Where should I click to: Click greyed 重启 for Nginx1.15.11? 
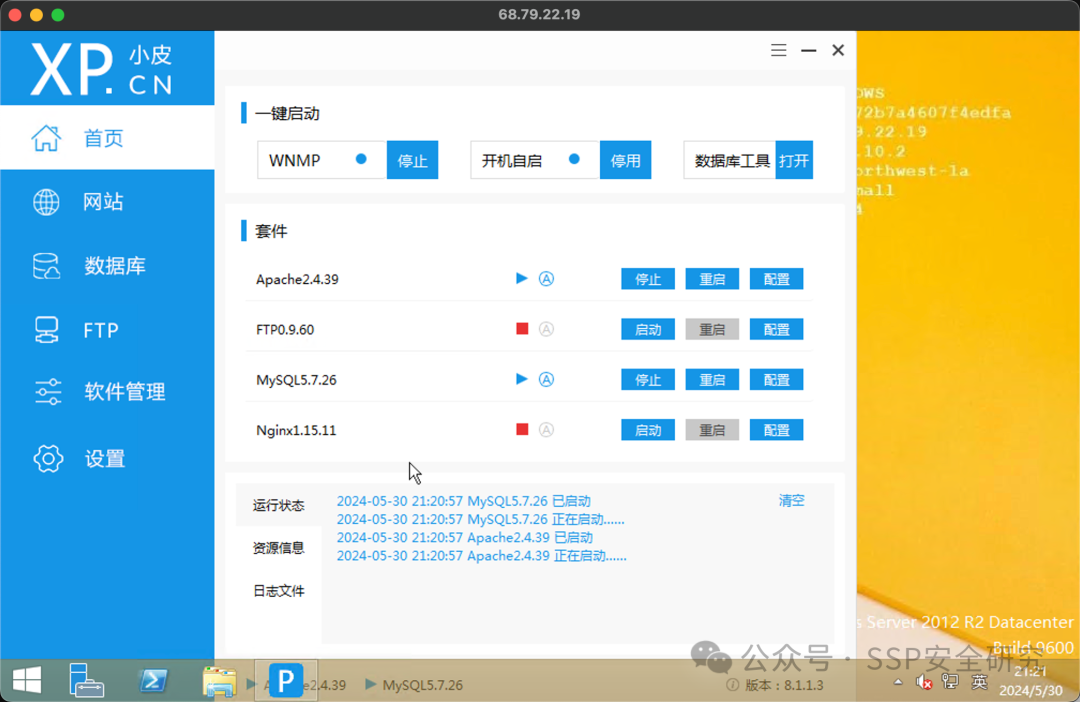pos(712,430)
